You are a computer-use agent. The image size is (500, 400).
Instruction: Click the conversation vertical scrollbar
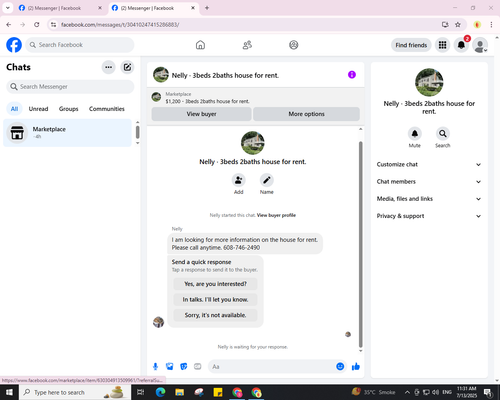click(x=360, y=244)
